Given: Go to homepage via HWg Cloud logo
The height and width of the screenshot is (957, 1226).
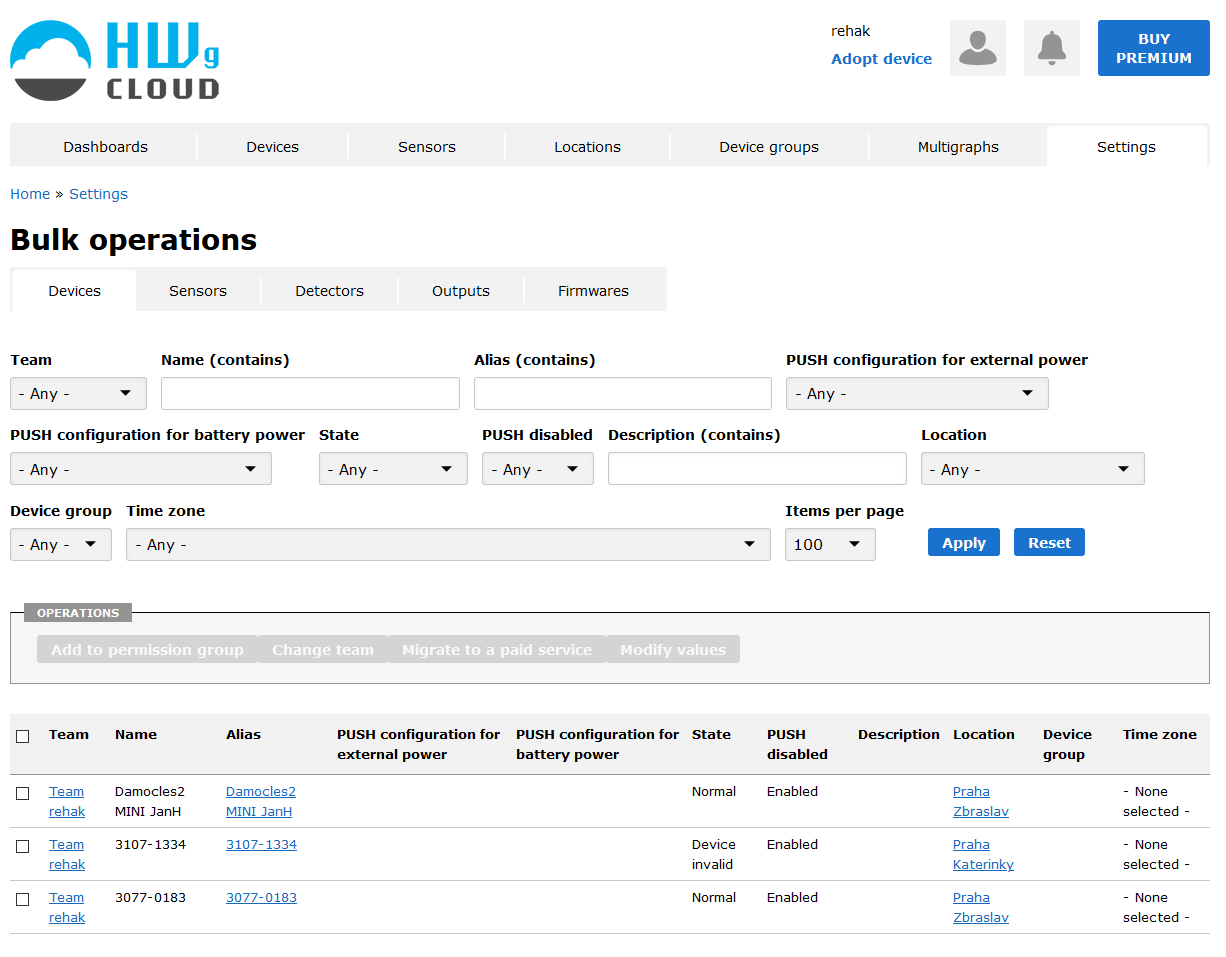Looking at the screenshot, I should click(115, 60).
